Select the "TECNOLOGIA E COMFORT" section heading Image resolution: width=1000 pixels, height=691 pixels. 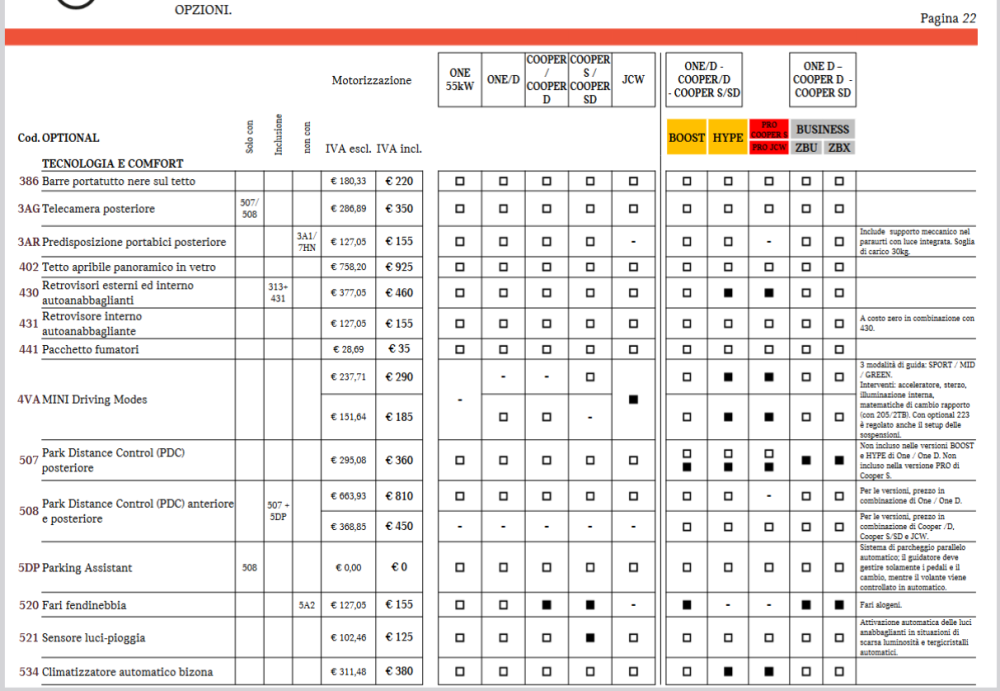(x=113, y=163)
